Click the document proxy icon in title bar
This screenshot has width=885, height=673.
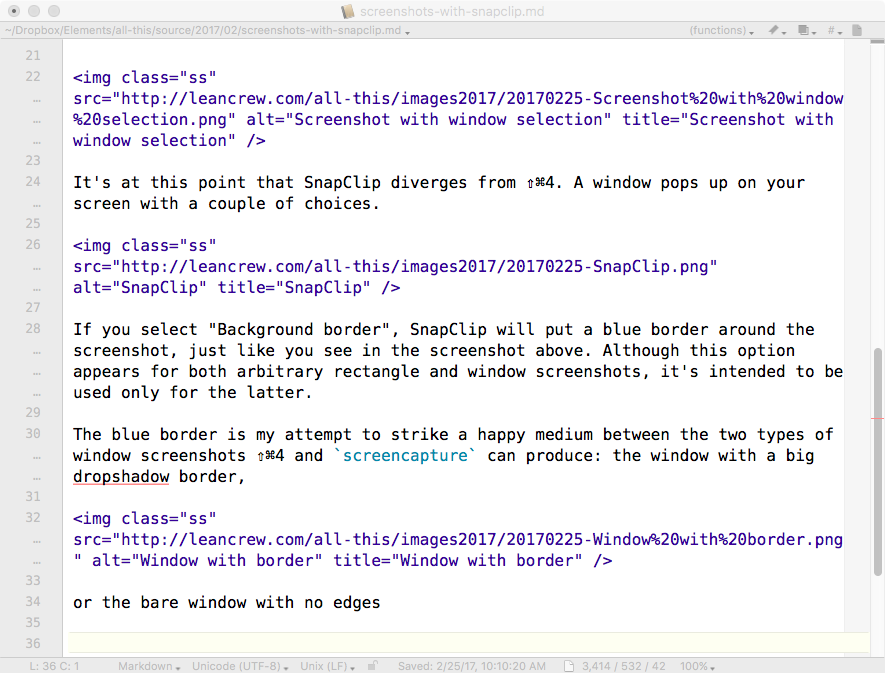(x=348, y=11)
